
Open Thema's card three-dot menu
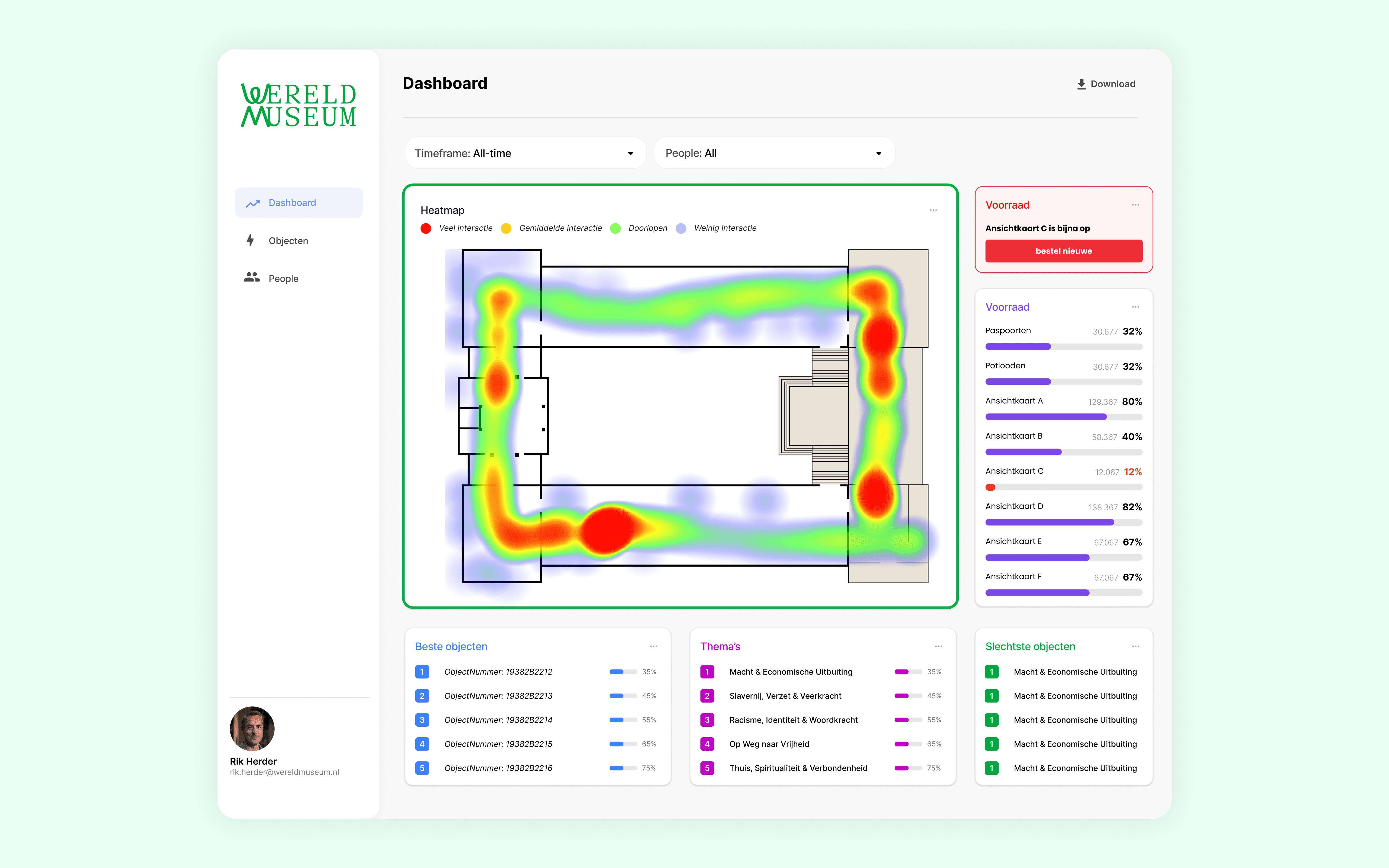coord(938,646)
